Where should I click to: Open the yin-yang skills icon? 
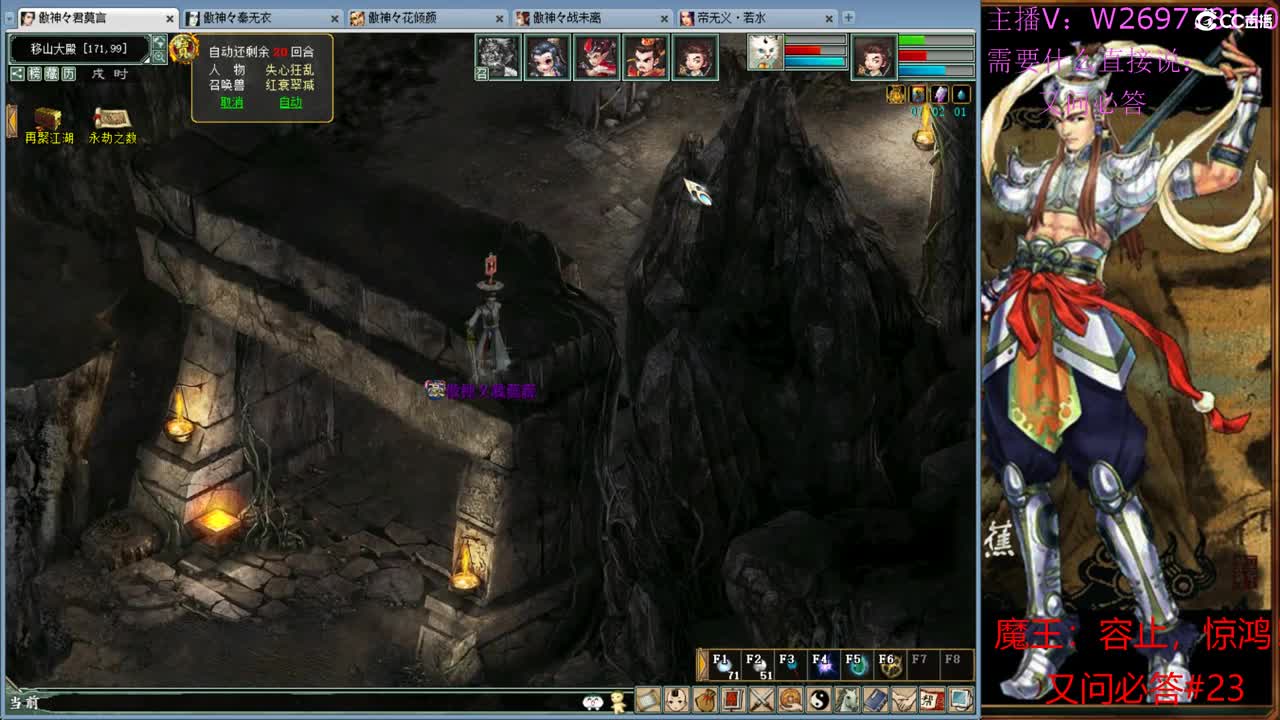point(818,699)
